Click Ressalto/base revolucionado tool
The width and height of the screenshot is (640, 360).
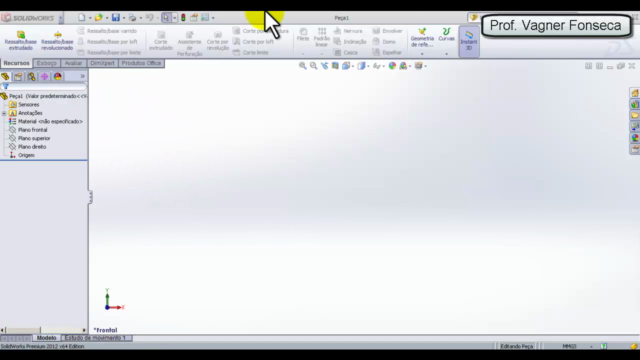[x=57, y=40]
